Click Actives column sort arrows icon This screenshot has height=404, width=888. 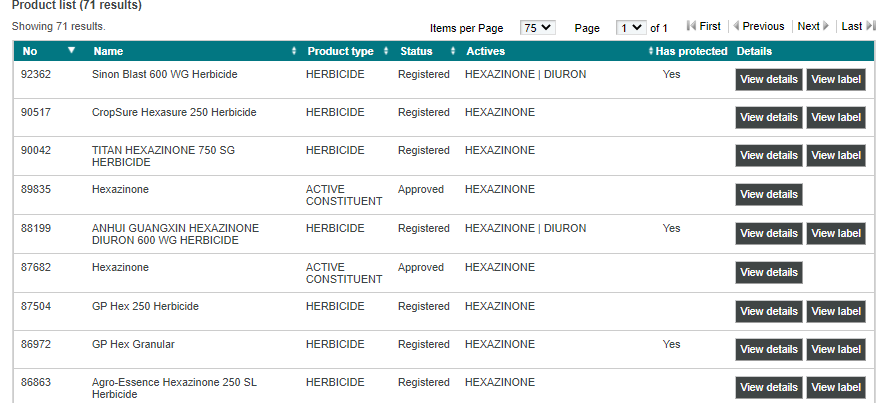click(651, 51)
